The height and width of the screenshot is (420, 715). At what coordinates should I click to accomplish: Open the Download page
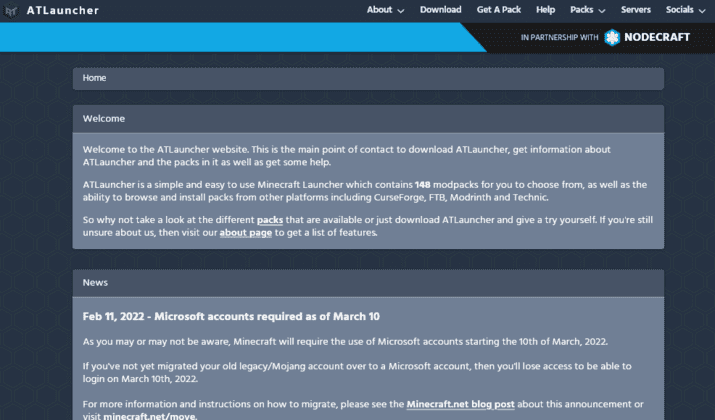point(440,10)
